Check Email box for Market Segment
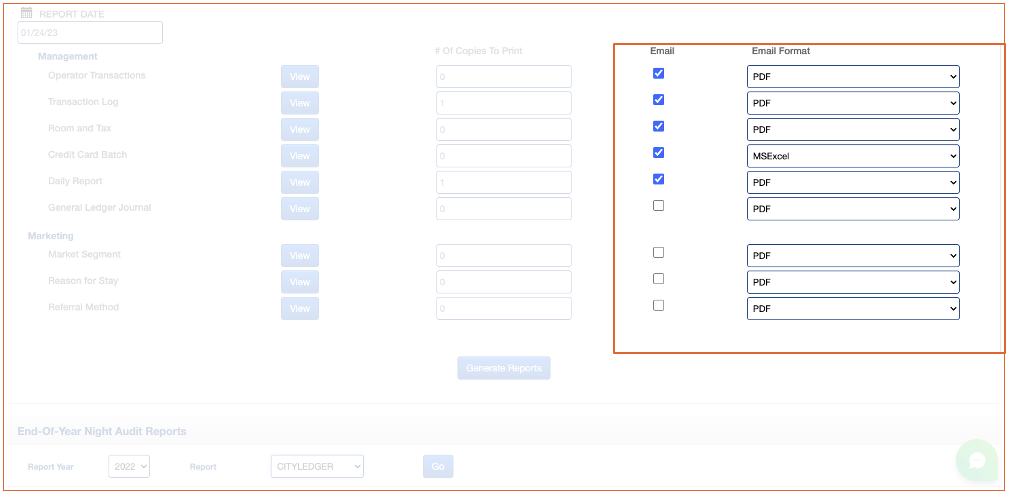This screenshot has height=495, width=1009. coord(658,253)
